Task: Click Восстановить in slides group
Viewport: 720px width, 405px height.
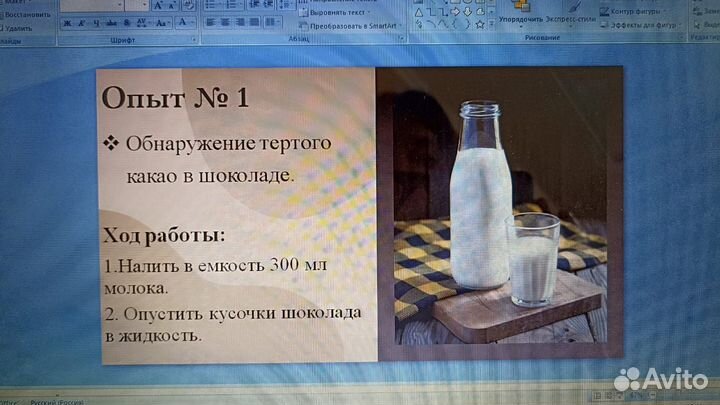Action: click(x=25, y=15)
